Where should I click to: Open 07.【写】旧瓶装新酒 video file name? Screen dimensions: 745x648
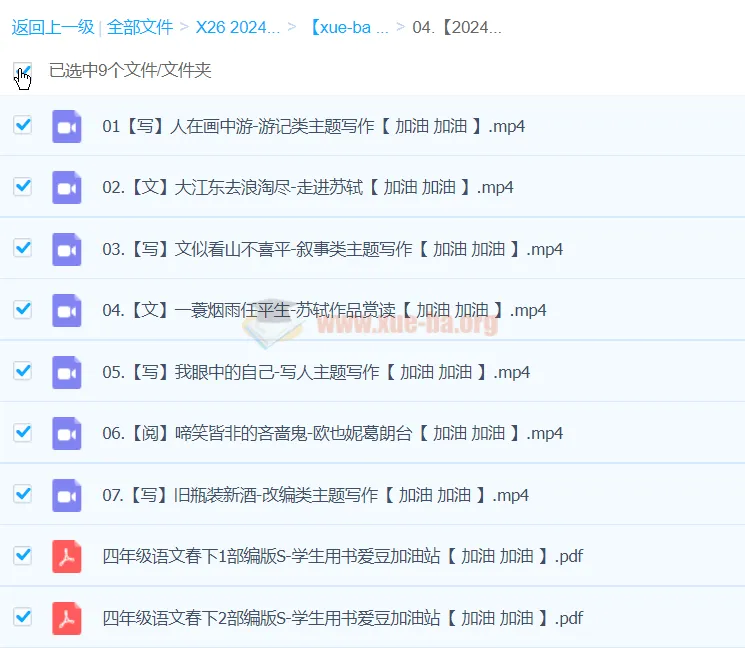[x=316, y=495]
